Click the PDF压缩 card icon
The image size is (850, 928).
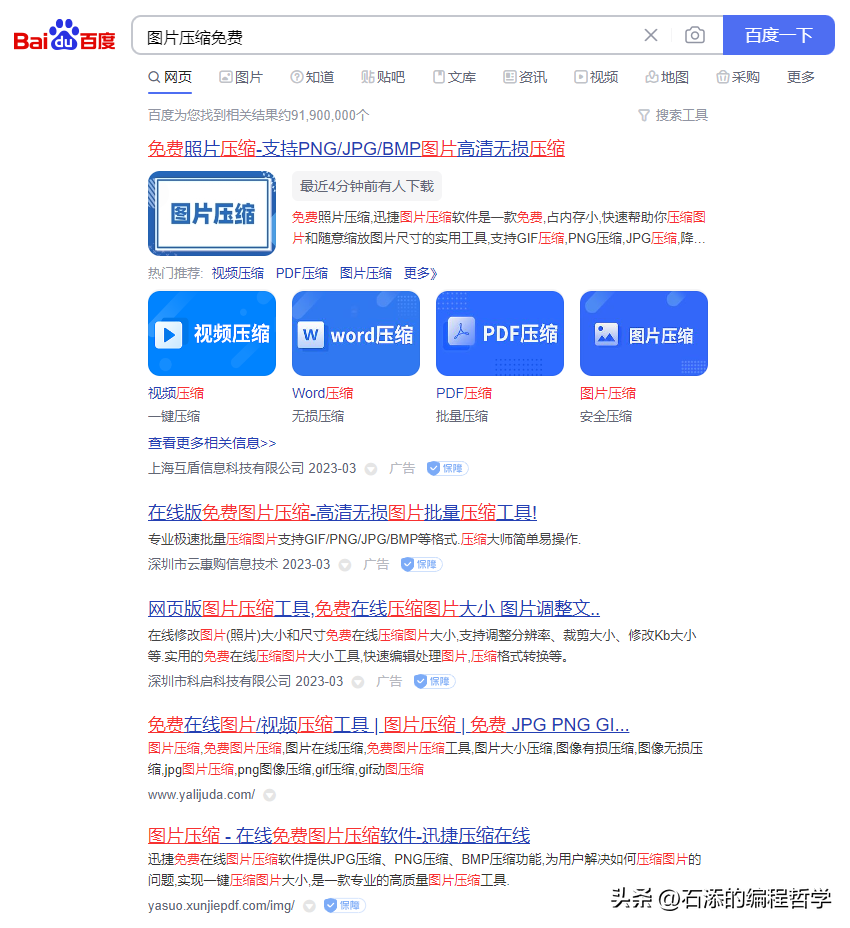pyautogui.click(x=500, y=333)
